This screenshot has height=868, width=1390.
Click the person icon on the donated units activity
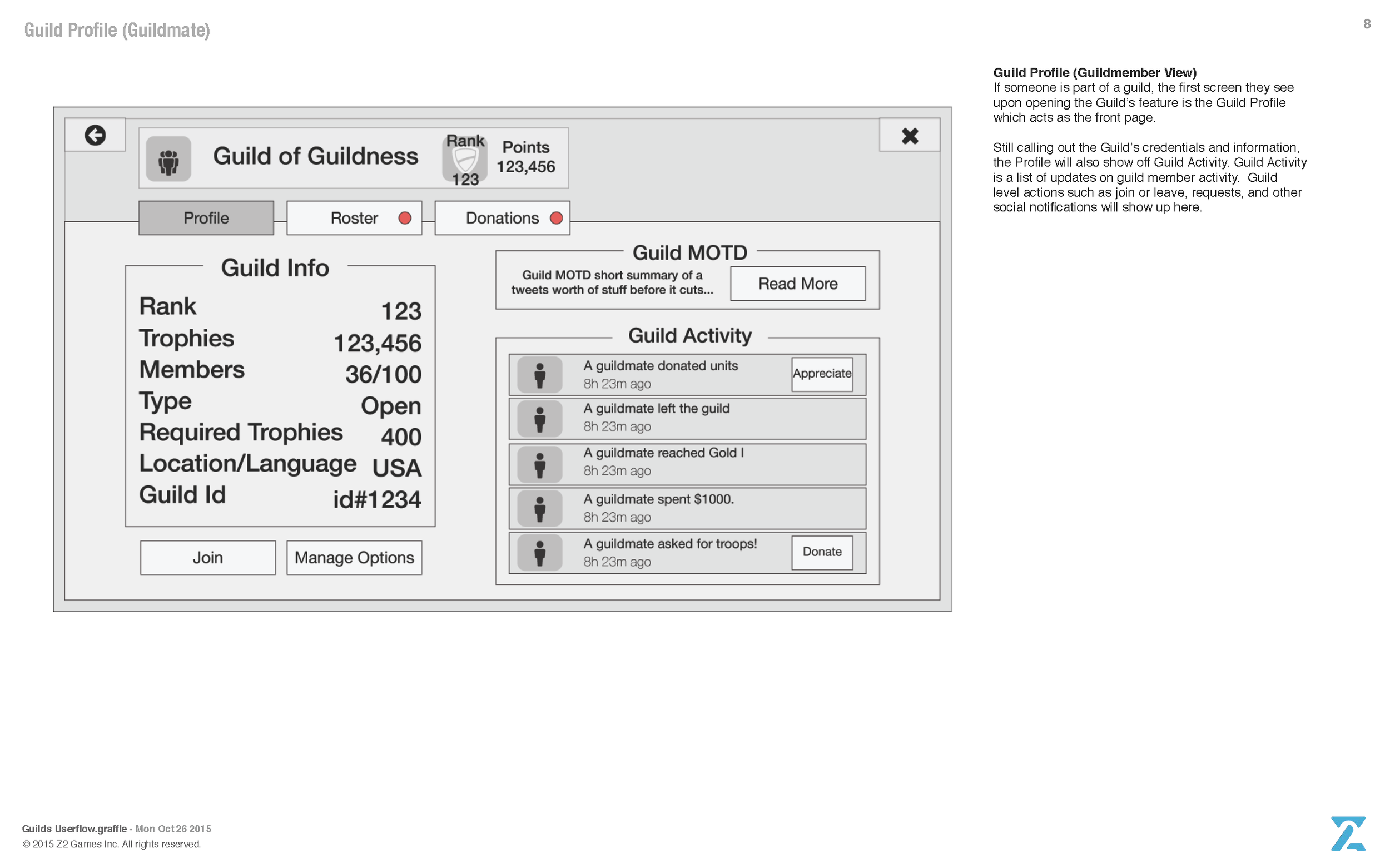click(539, 374)
